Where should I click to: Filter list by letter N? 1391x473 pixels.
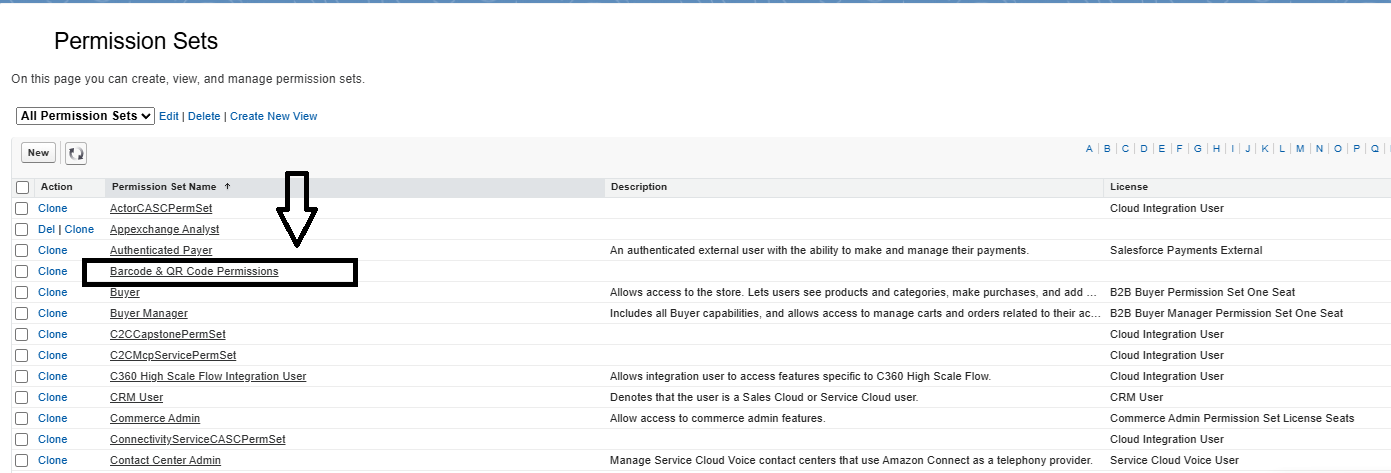point(1319,149)
